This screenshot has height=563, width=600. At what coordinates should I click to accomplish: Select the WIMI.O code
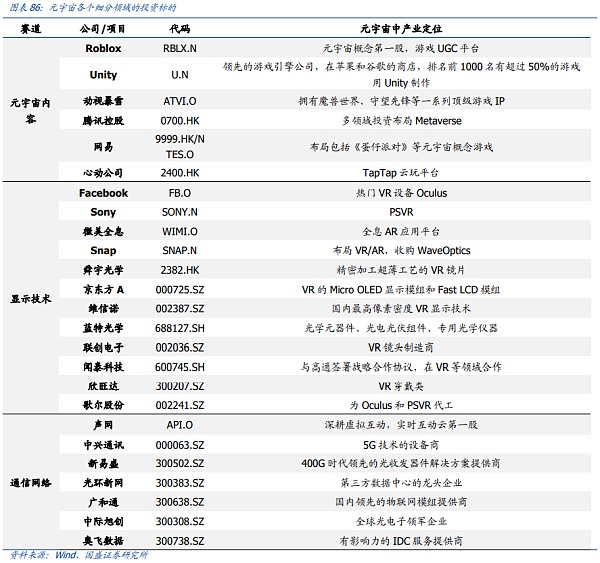pos(180,232)
